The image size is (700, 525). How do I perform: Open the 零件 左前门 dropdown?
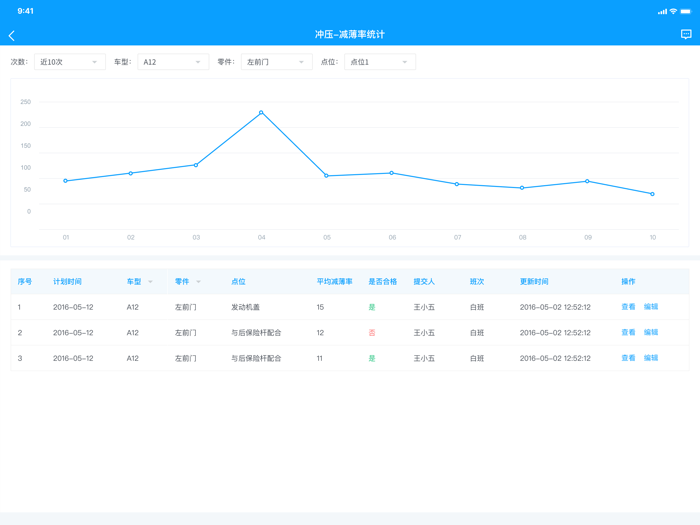click(x=277, y=62)
